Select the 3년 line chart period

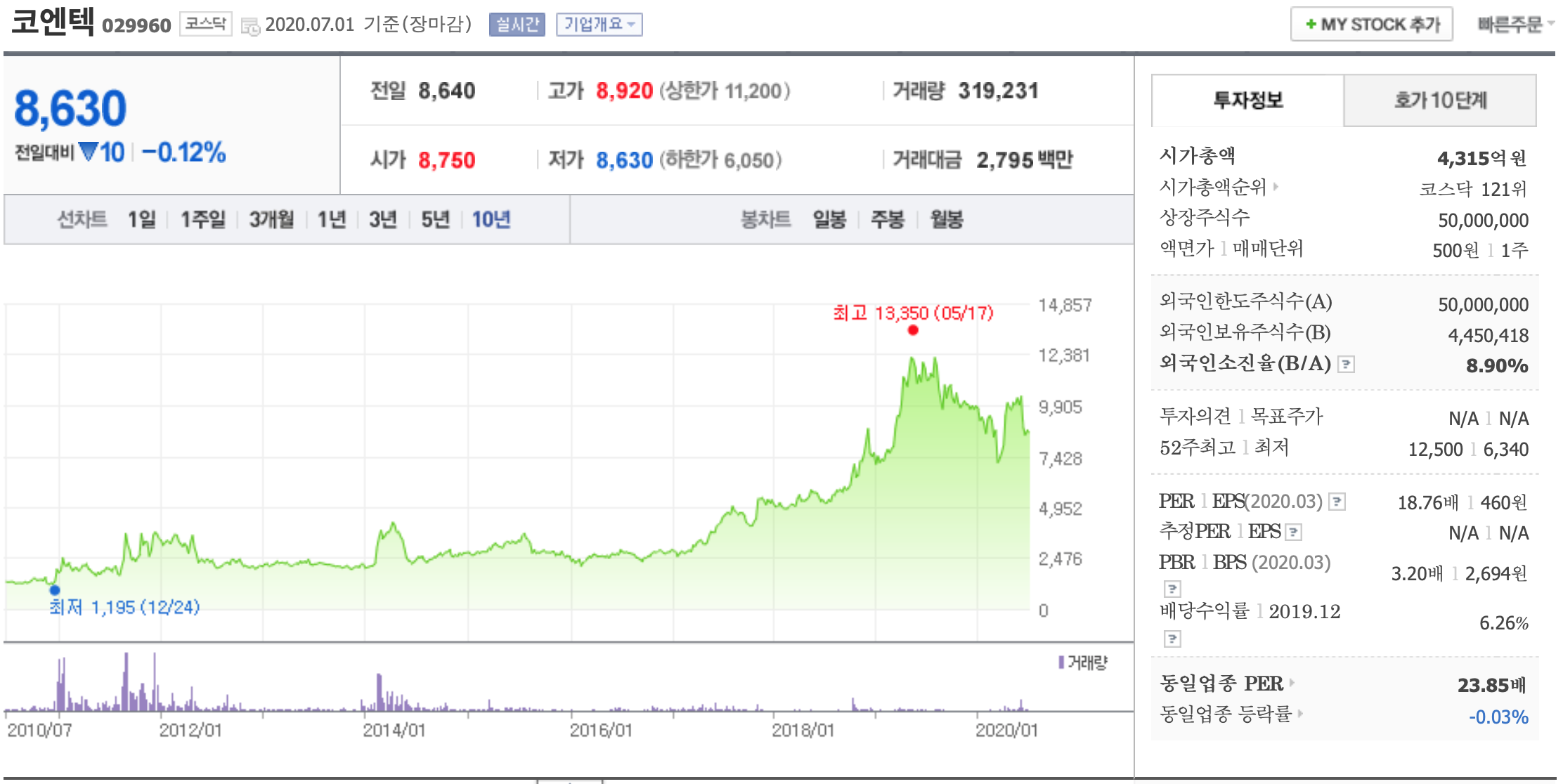click(x=384, y=220)
